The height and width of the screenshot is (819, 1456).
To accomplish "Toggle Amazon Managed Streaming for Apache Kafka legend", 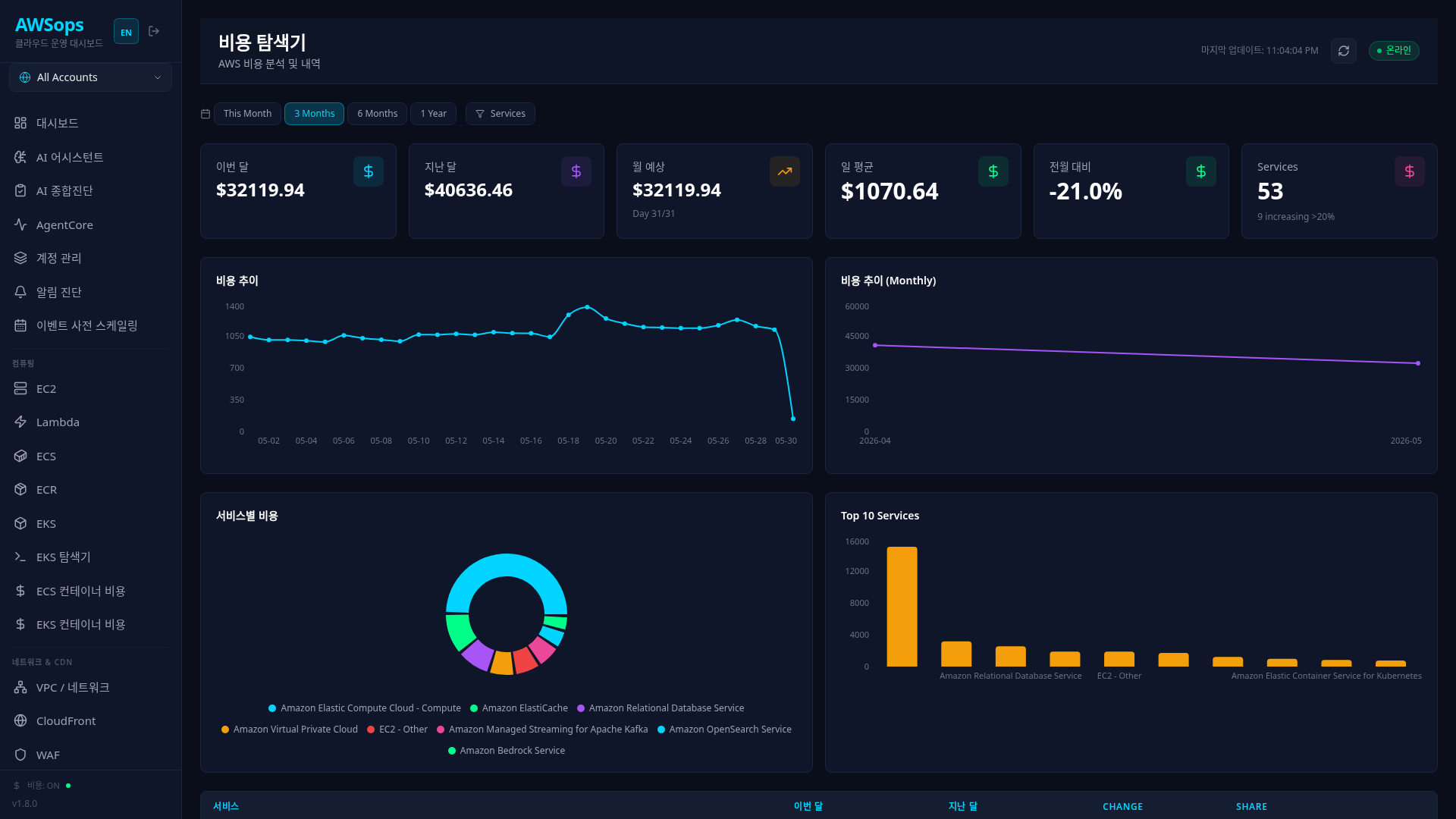I will [542, 730].
